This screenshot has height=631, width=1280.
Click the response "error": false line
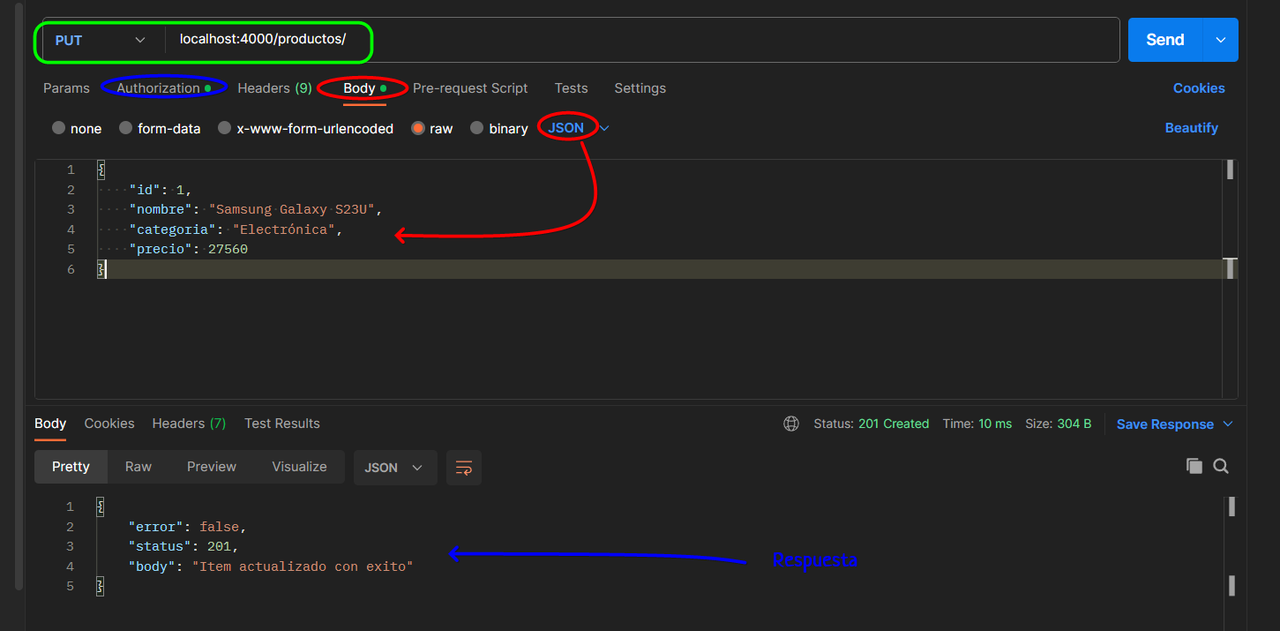(187, 526)
